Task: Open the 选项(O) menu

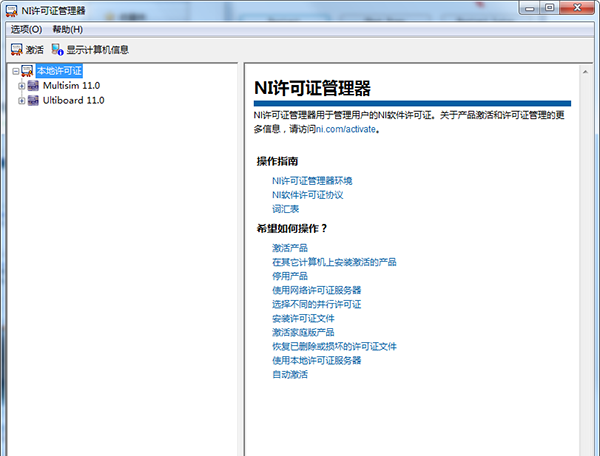Action: [x=26, y=29]
